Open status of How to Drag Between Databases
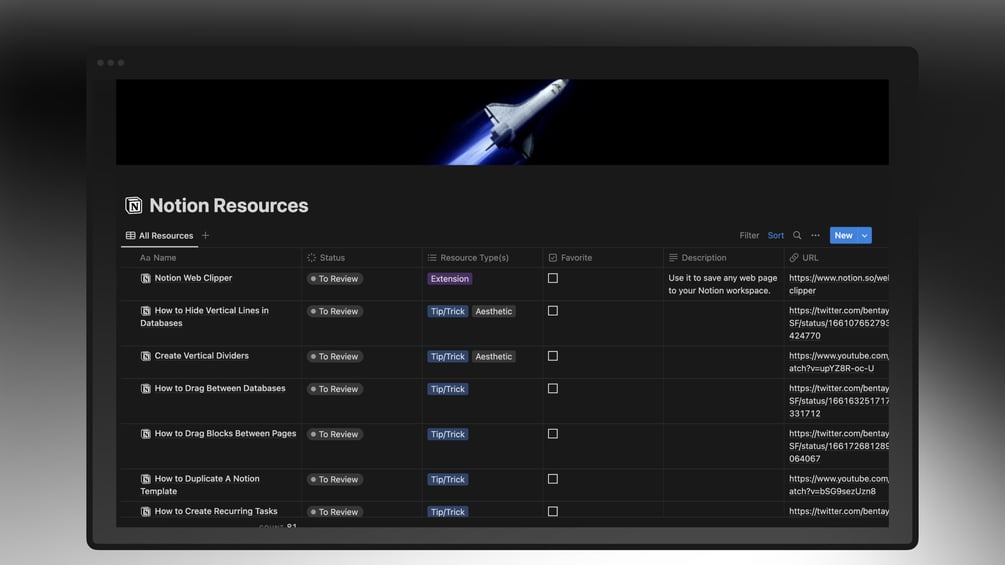Image resolution: width=1005 pixels, height=565 pixels. (x=335, y=389)
